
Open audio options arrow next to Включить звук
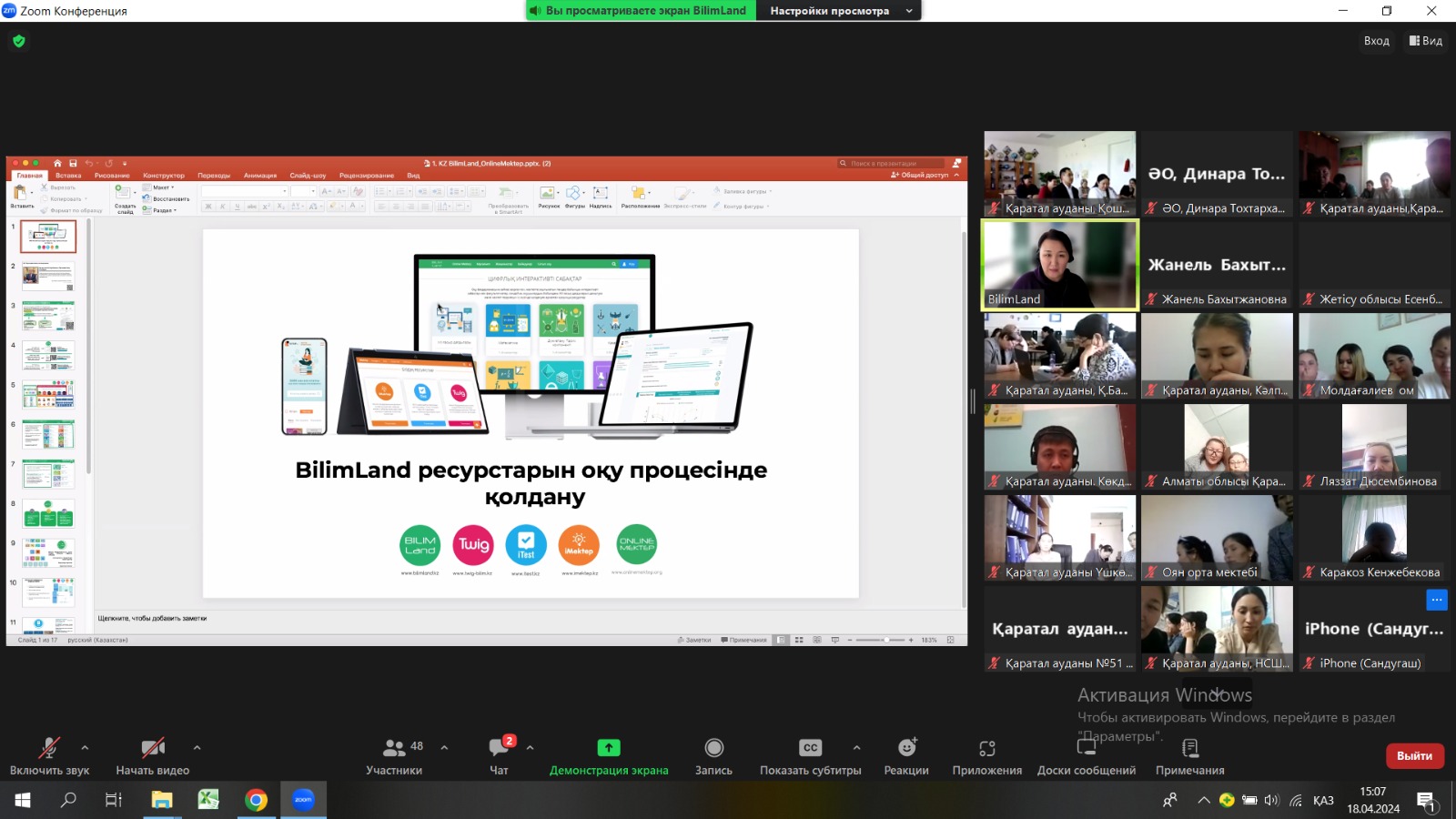(x=85, y=748)
